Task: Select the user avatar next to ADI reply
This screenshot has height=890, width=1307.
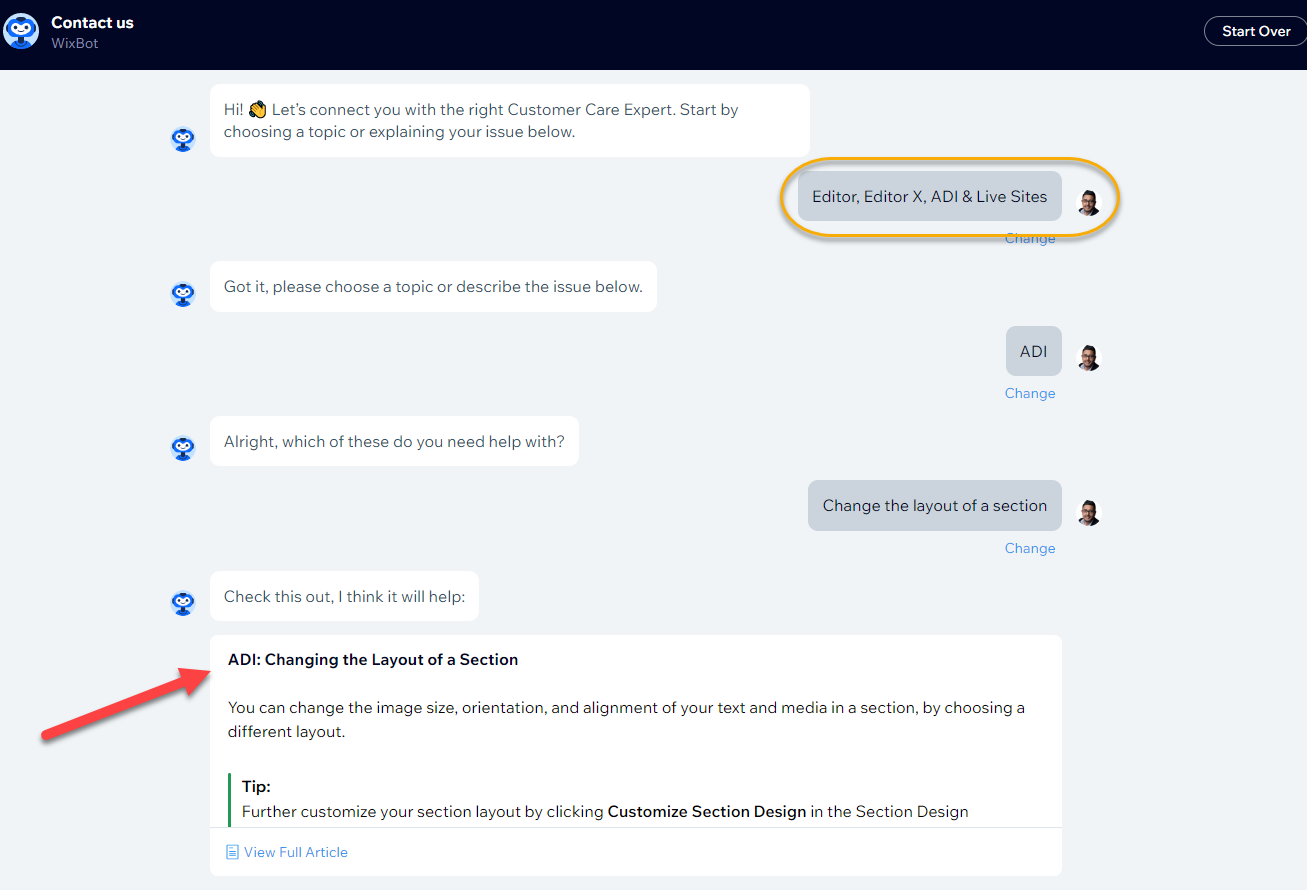Action: (x=1088, y=356)
